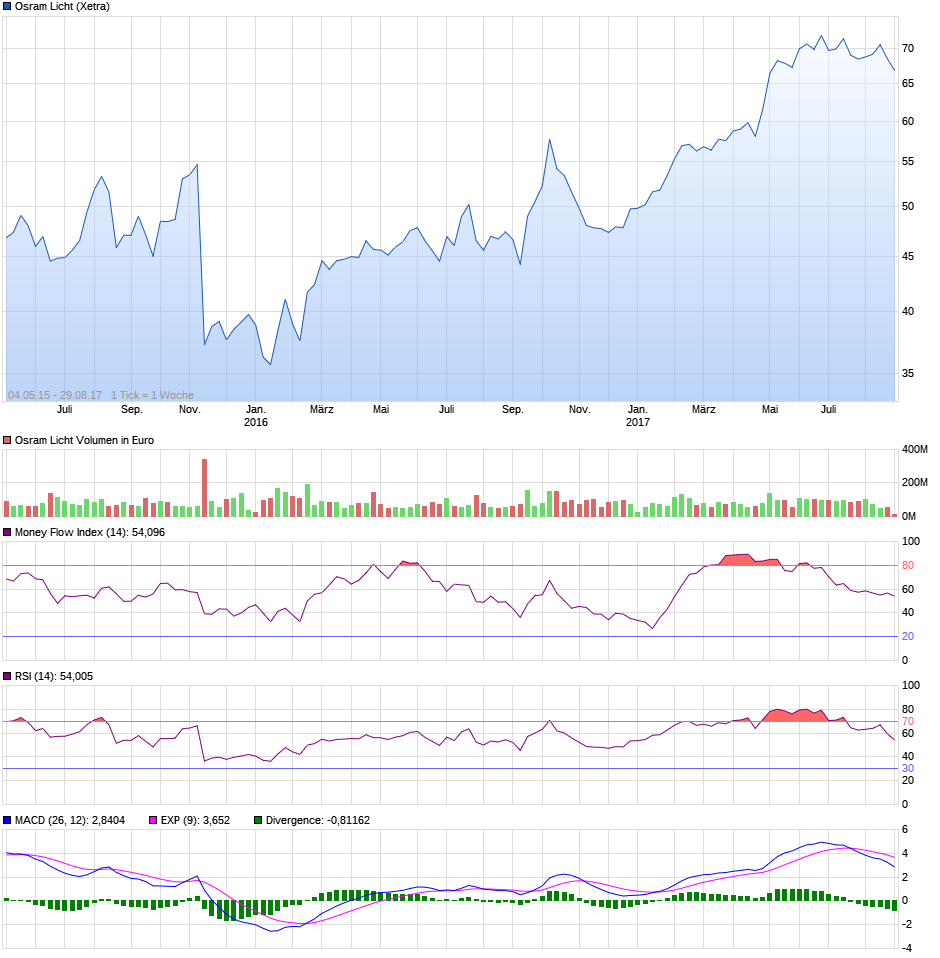Click the price peak near October 2016
This screenshot has height=958, width=940.
(x=550, y=141)
